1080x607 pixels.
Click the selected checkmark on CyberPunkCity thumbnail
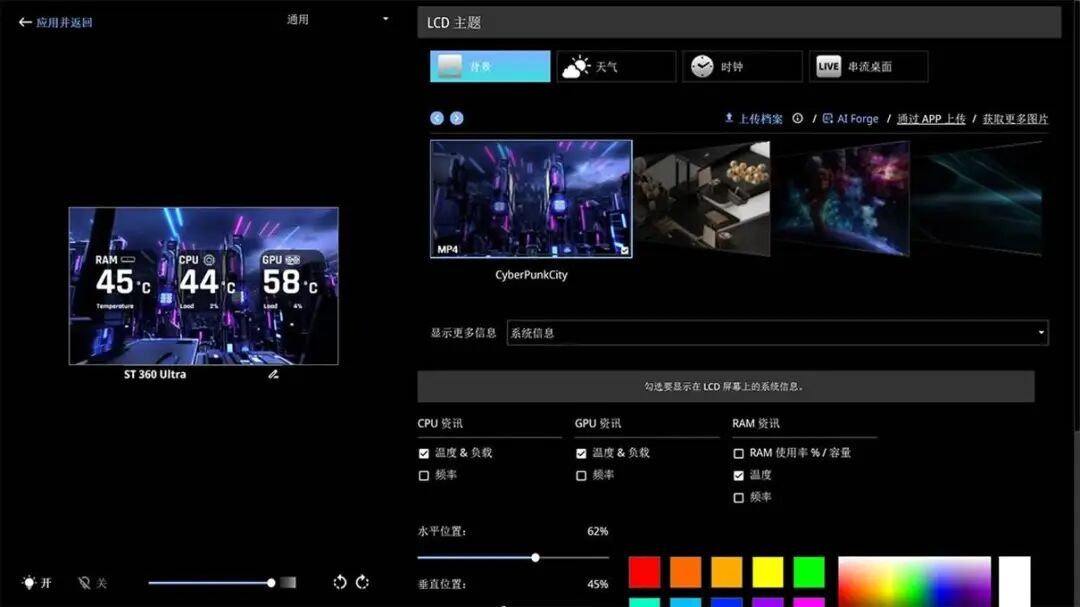coord(624,250)
